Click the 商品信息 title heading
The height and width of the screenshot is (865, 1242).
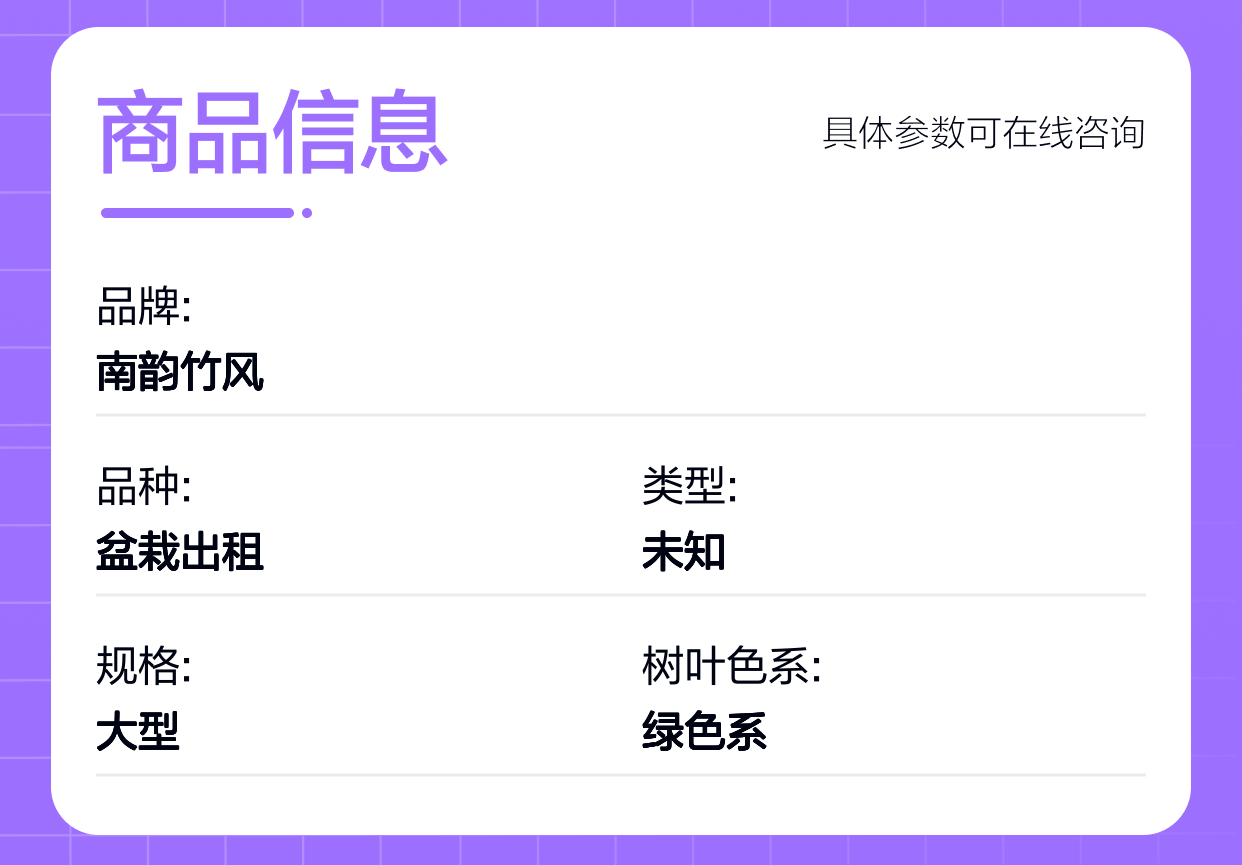[x=272, y=134]
